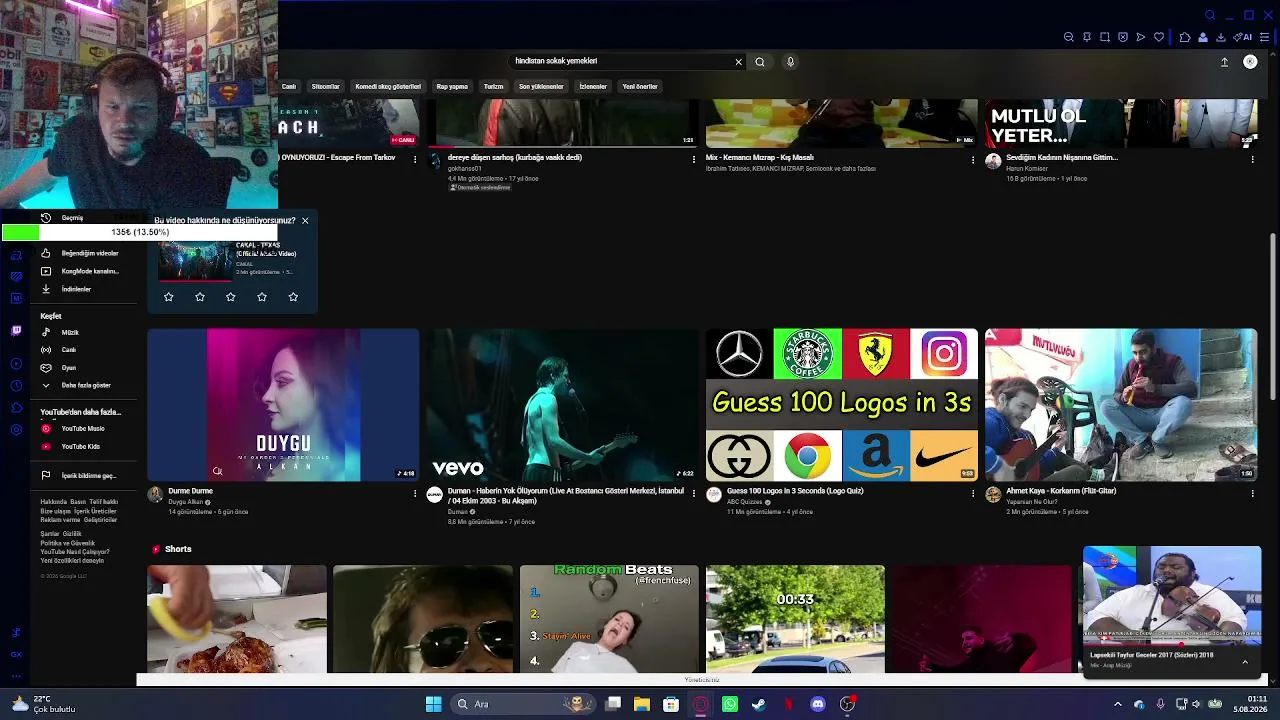The height and width of the screenshot is (720, 1280).
Task: Click the İçerik bildirme geçmişi flag item
Action: pyautogui.click(x=88, y=476)
